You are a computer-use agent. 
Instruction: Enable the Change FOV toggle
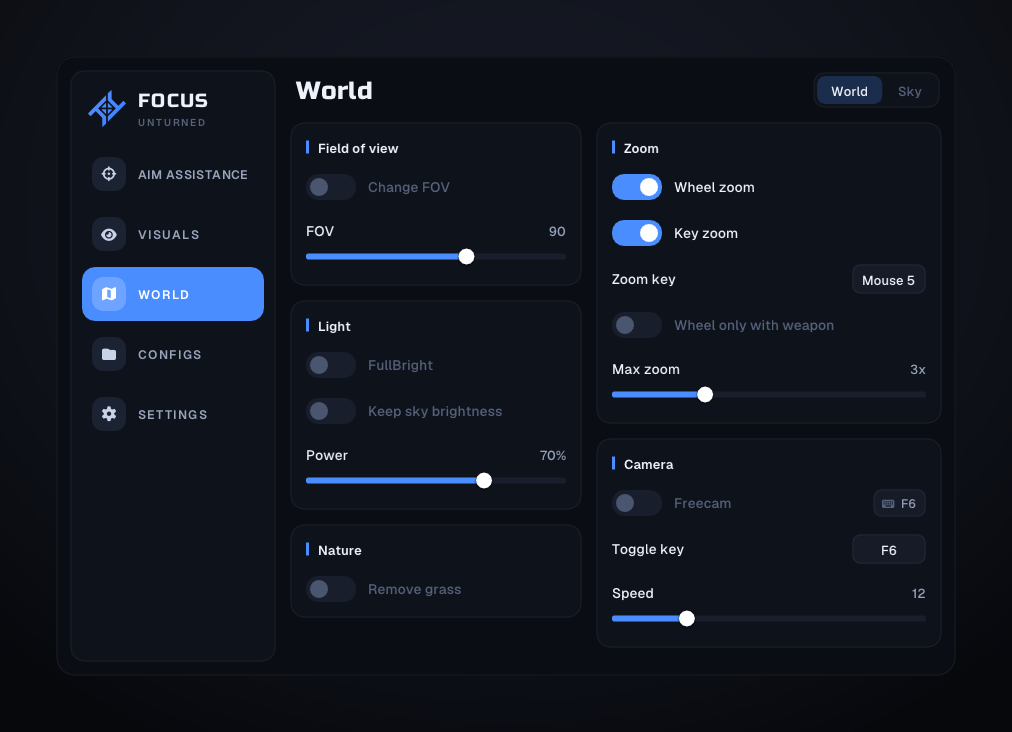pos(330,187)
